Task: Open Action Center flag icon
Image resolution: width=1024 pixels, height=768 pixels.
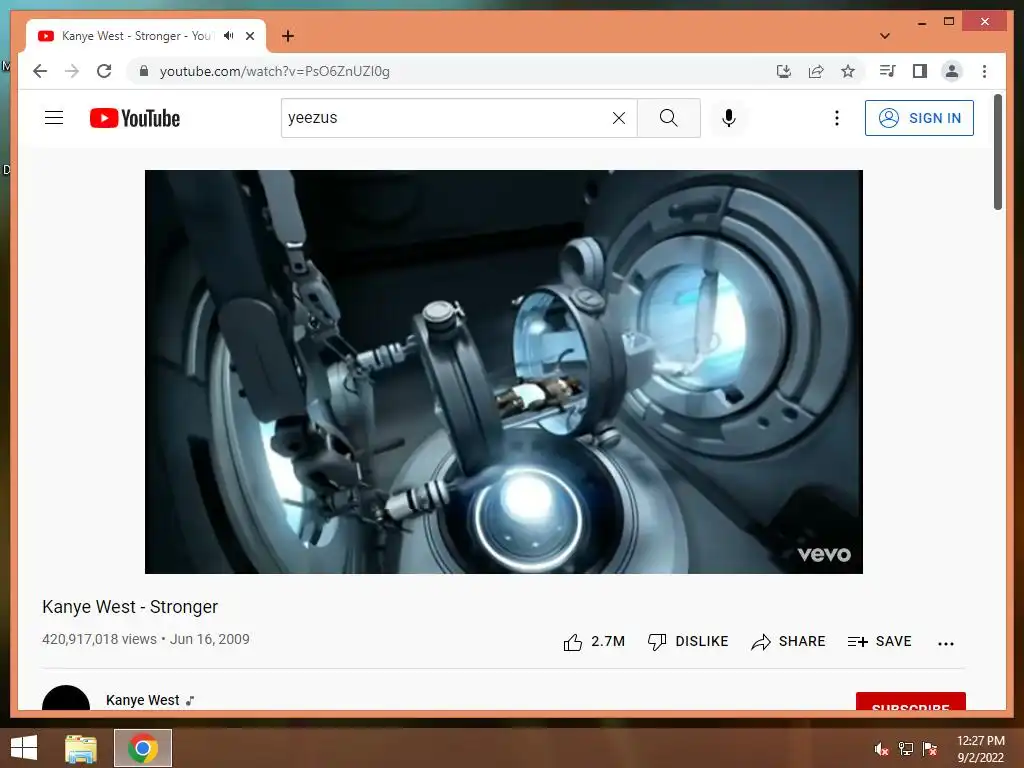Action: [x=930, y=749]
